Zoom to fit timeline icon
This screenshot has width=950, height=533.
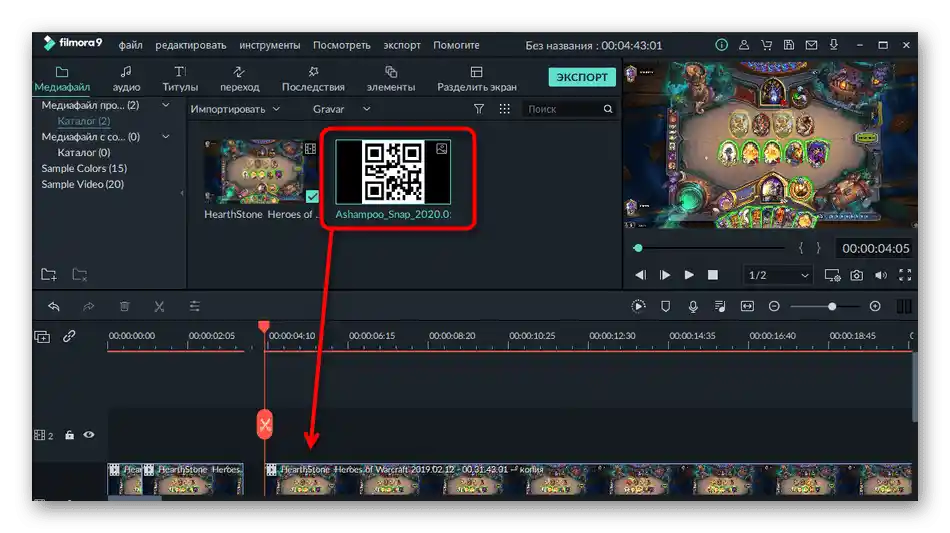click(747, 306)
